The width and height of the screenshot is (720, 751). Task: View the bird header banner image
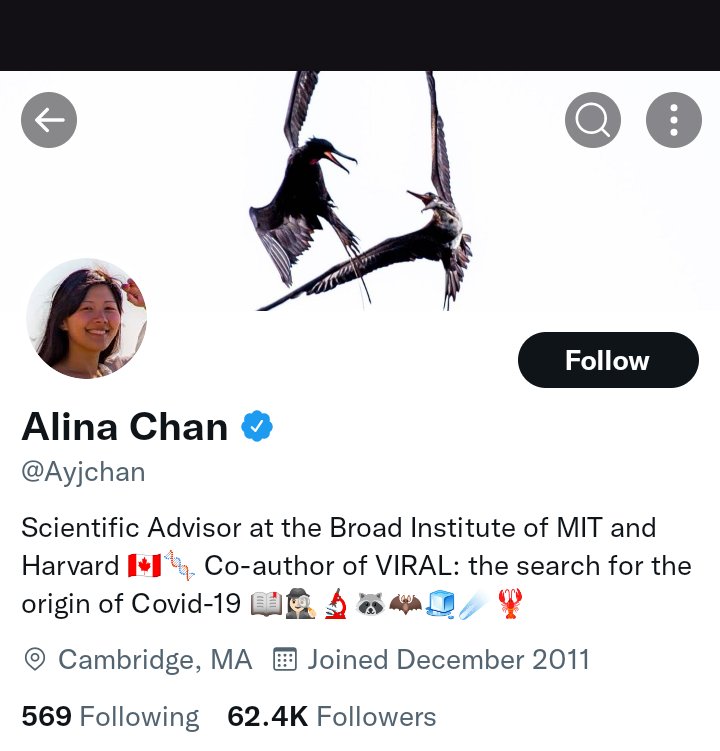tap(360, 190)
